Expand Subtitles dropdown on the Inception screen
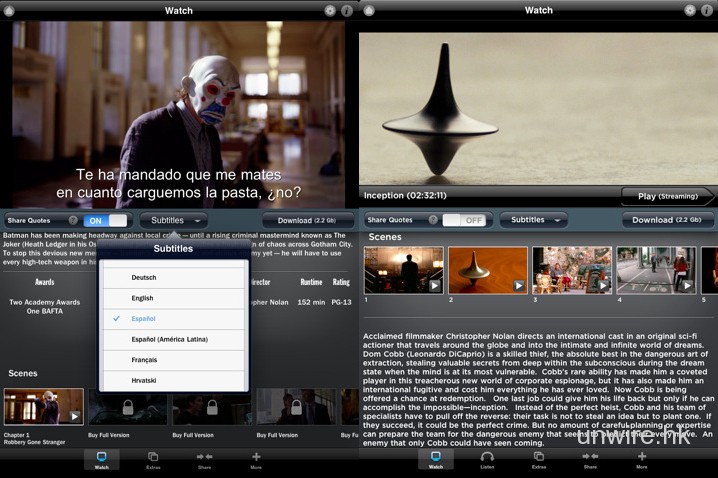The image size is (718, 478). tap(532, 220)
